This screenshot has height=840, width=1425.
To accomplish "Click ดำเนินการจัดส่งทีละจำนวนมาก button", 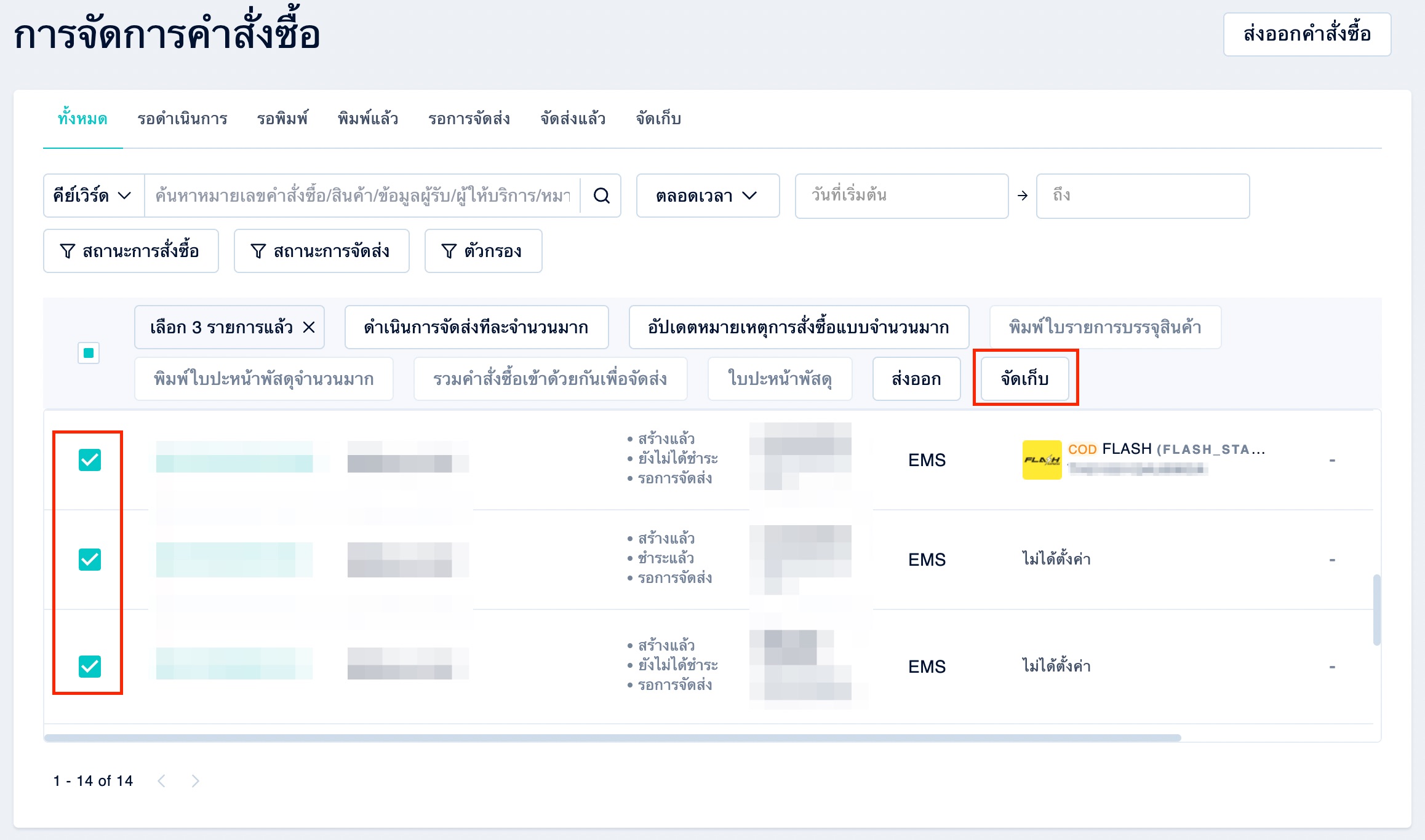I will [x=476, y=327].
